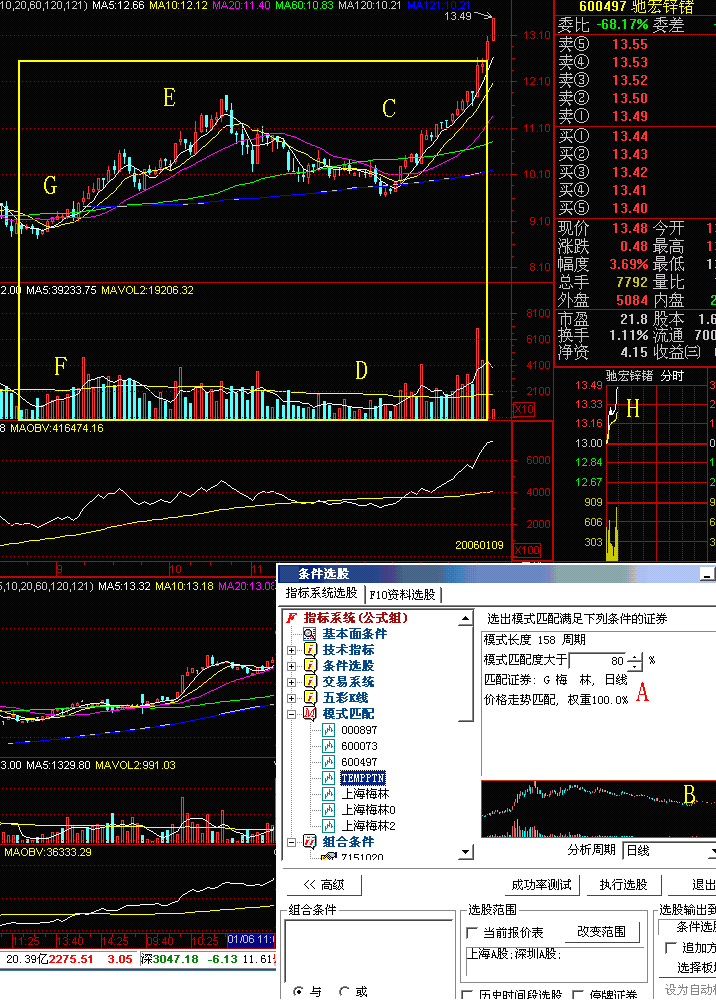This screenshot has width=716, height=1002.
Task: Click the 技术指标 folder icon
Action: [310, 650]
